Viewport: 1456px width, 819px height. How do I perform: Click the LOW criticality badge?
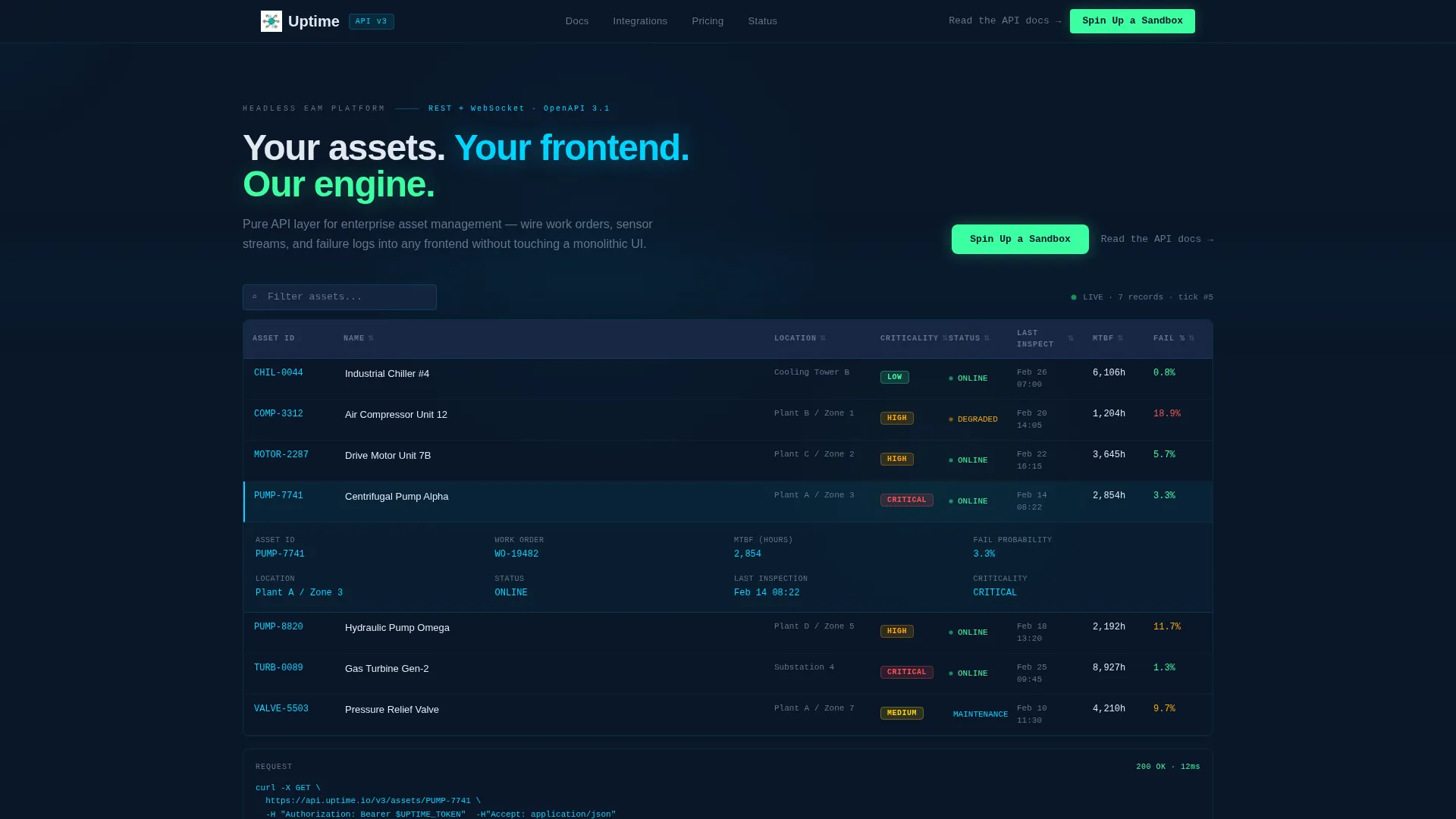(x=895, y=377)
